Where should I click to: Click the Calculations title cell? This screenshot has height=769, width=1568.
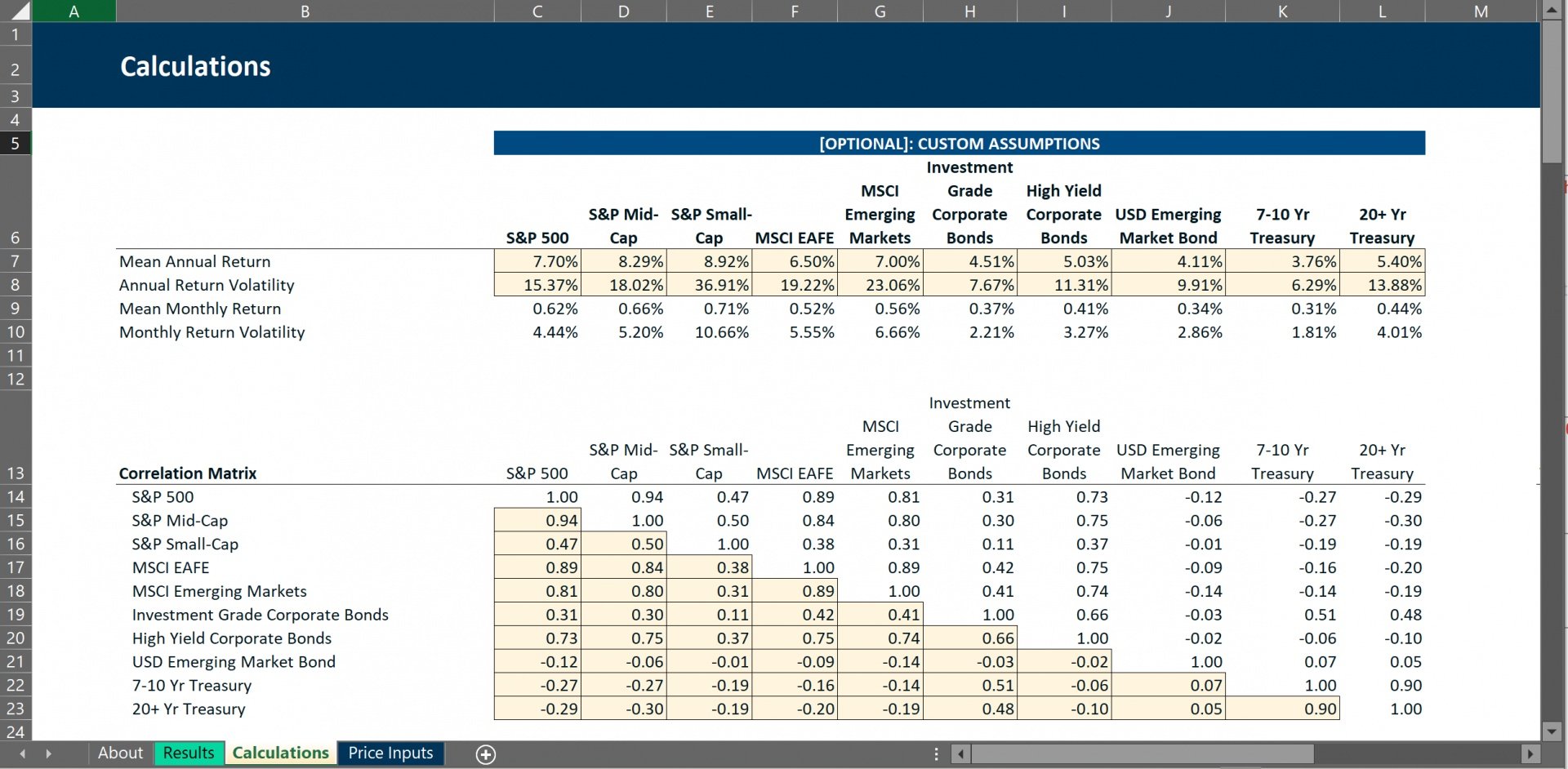(195, 66)
